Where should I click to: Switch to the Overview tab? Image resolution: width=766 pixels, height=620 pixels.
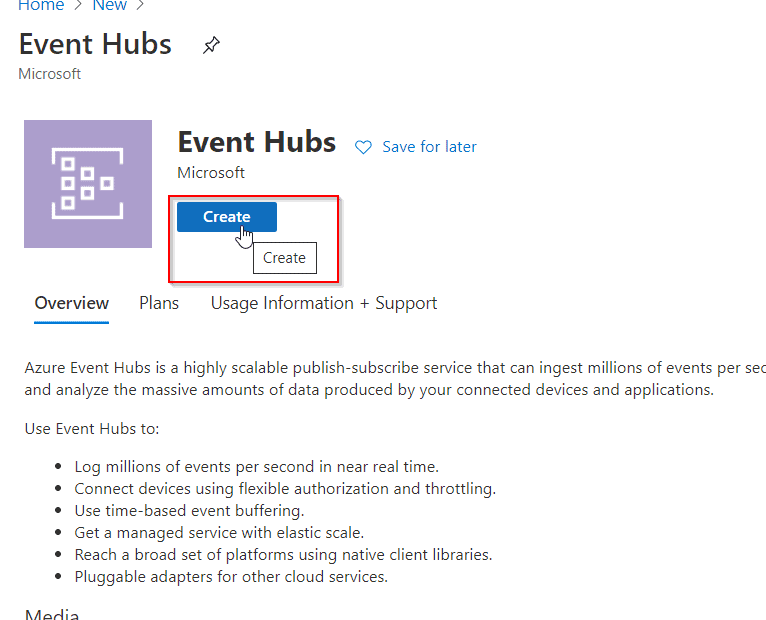[71, 303]
